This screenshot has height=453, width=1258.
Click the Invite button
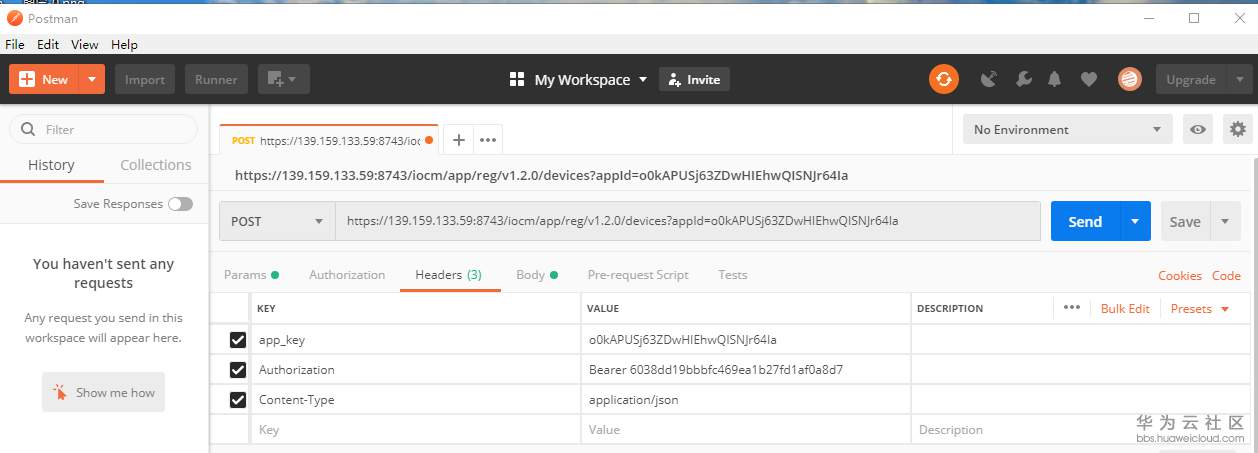click(694, 79)
